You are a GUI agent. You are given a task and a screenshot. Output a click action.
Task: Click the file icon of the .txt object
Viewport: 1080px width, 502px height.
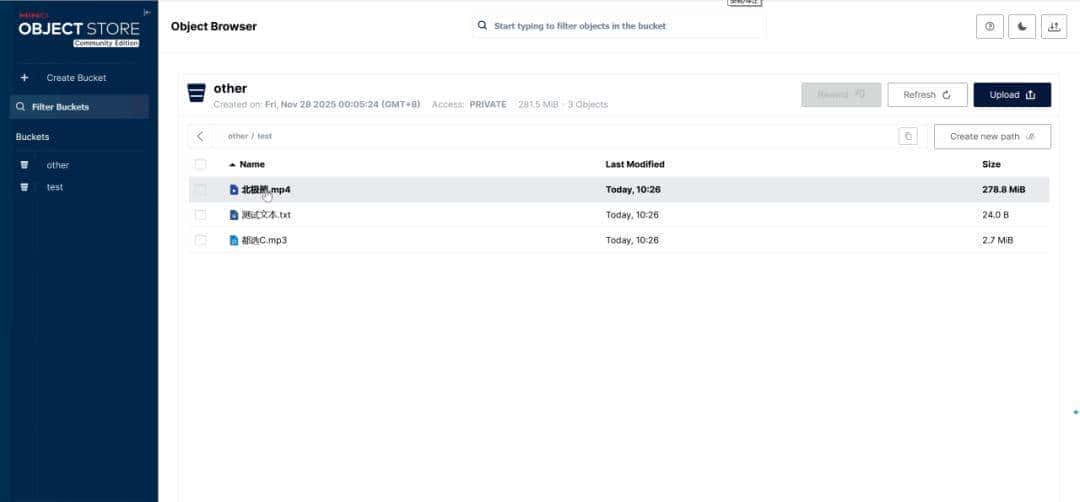(233, 215)
